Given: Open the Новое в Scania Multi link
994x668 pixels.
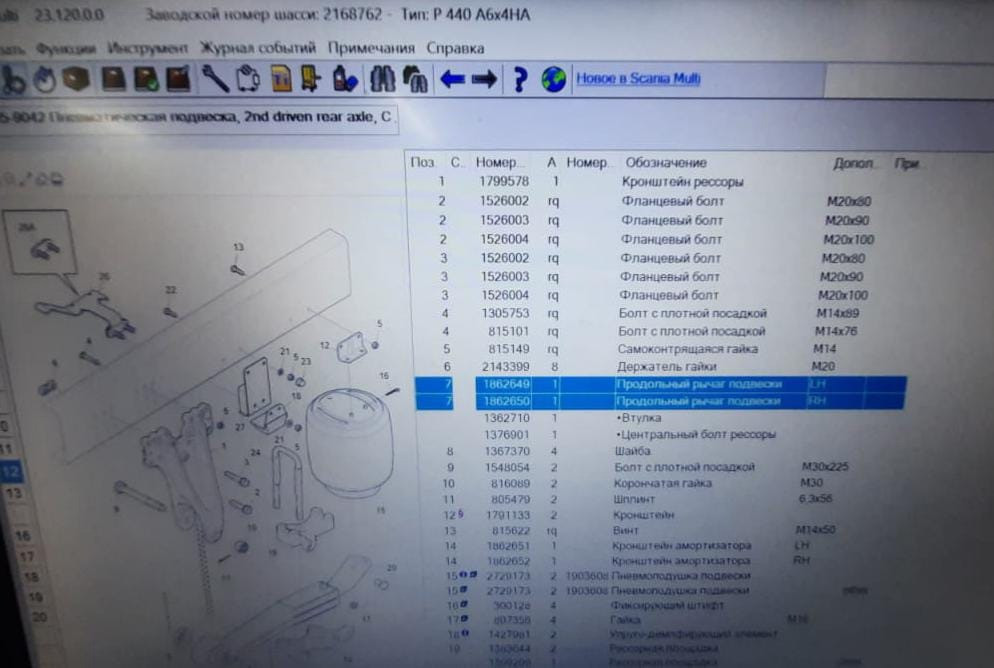Looking at the screenshot, I should tap(638, 79).
